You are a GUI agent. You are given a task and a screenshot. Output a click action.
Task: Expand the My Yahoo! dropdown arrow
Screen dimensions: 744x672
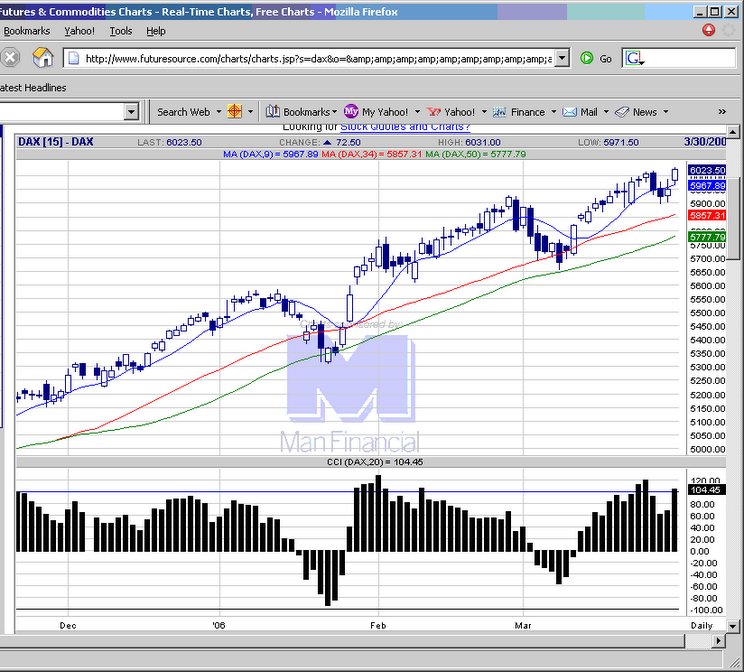click(x=418, y=112)
